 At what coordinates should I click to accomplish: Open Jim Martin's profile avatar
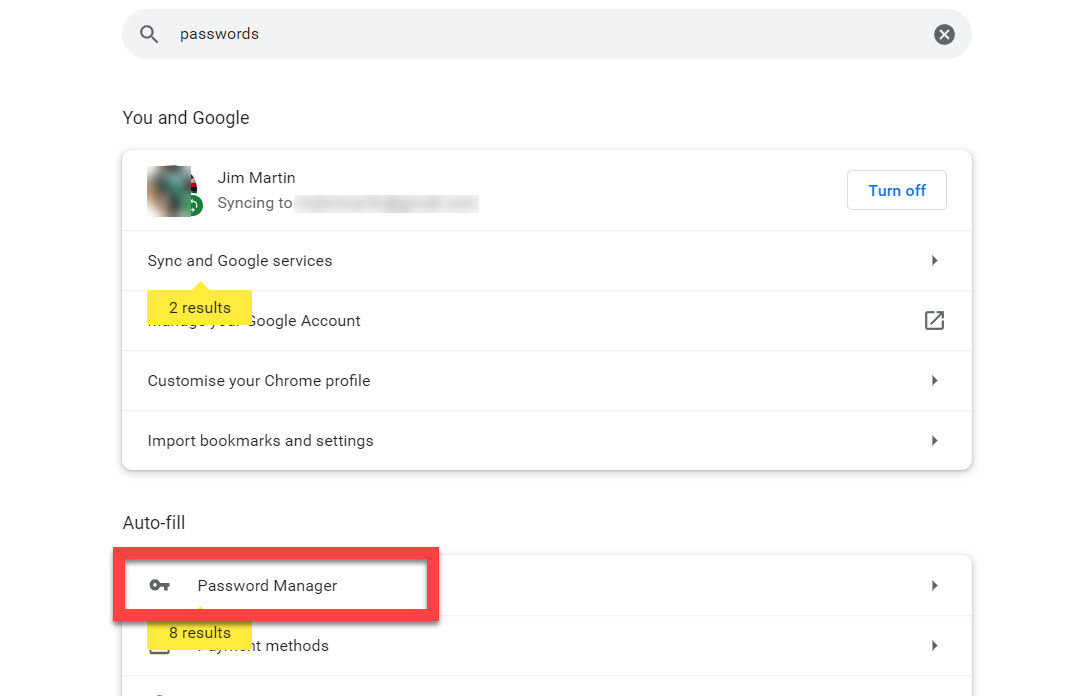(x=173, y=191)
